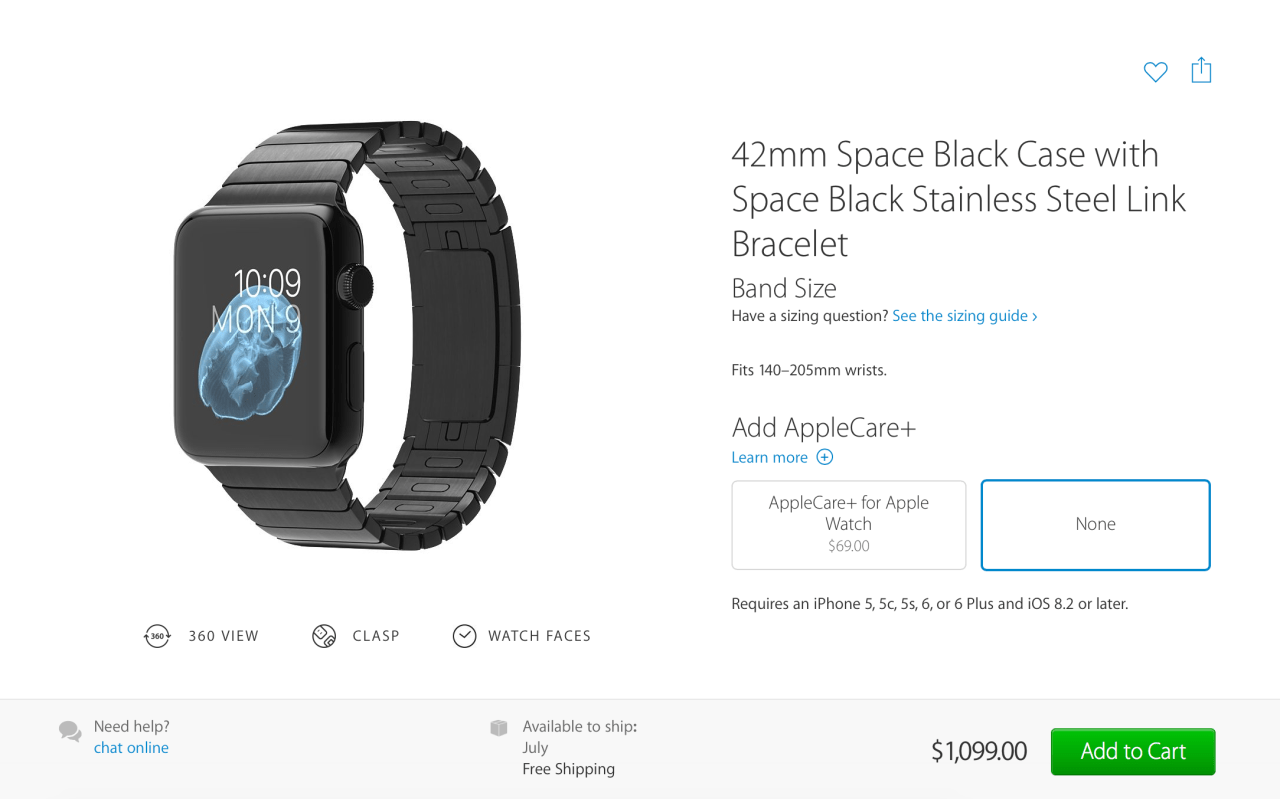Show the WATCH FACES text label
1280x799 pixels.
click(539, 636)
